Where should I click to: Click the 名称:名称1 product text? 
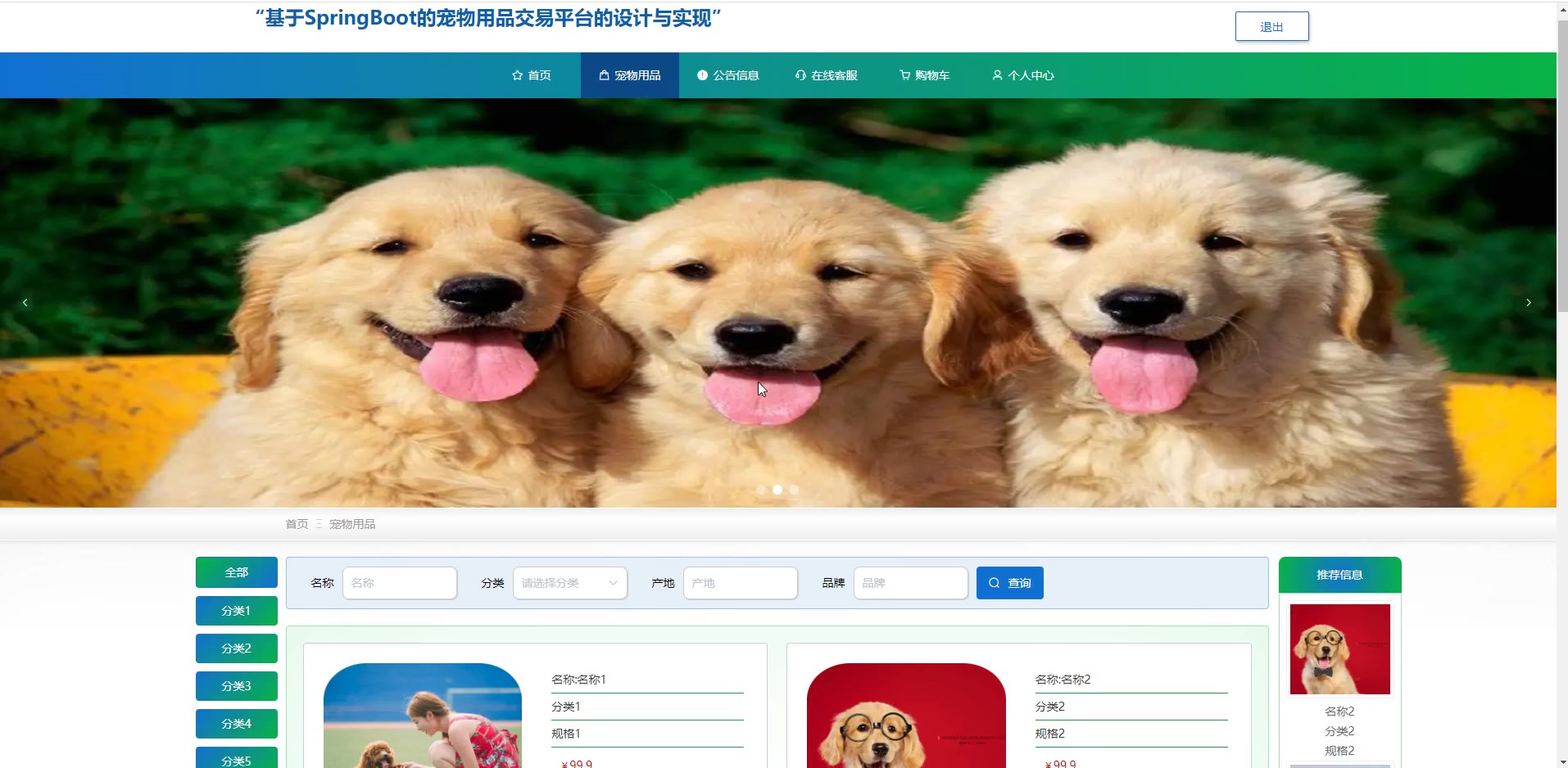(578, 680)
